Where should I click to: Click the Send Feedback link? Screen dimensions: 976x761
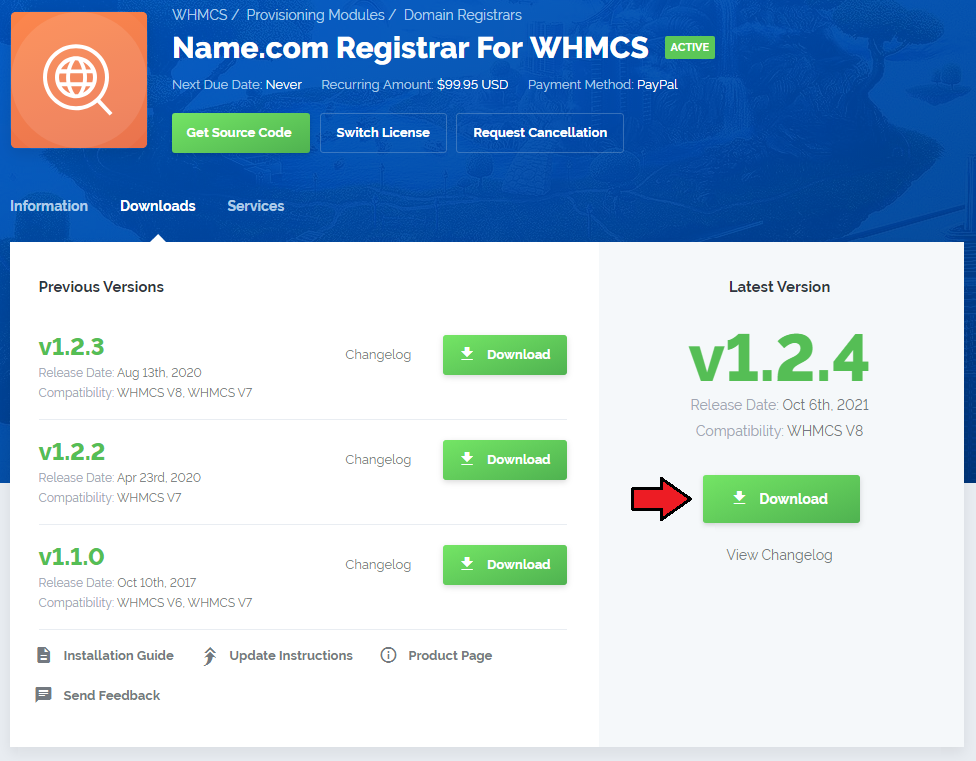coord(112,695)
